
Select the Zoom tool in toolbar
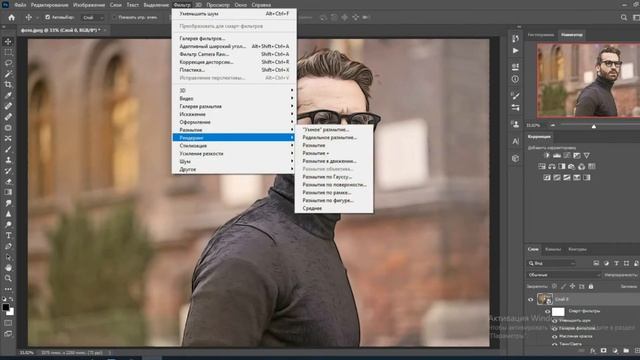tap(8, 278)
